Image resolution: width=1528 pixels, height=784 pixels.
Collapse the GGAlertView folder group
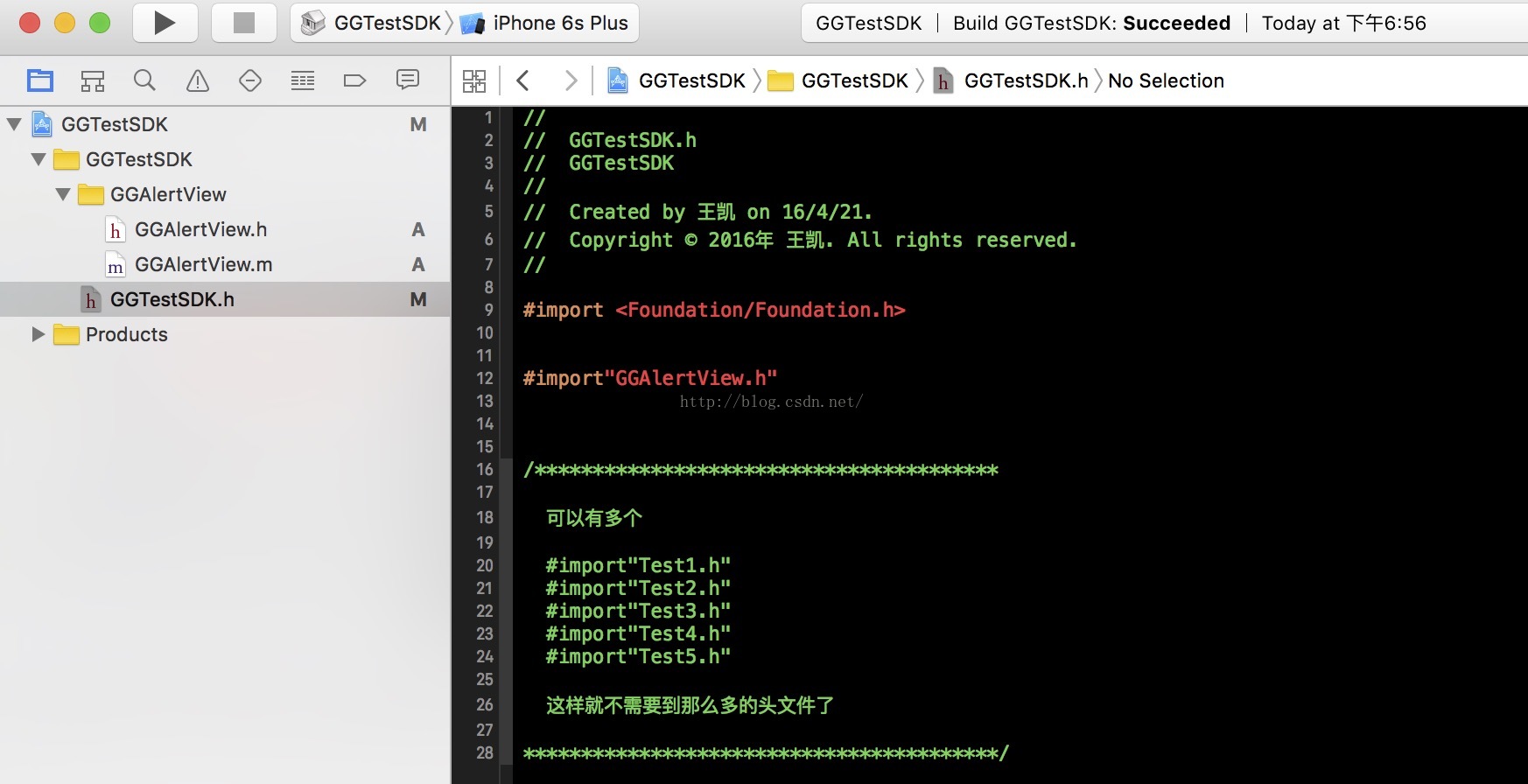pyautogui.click(x=63, y=194)
